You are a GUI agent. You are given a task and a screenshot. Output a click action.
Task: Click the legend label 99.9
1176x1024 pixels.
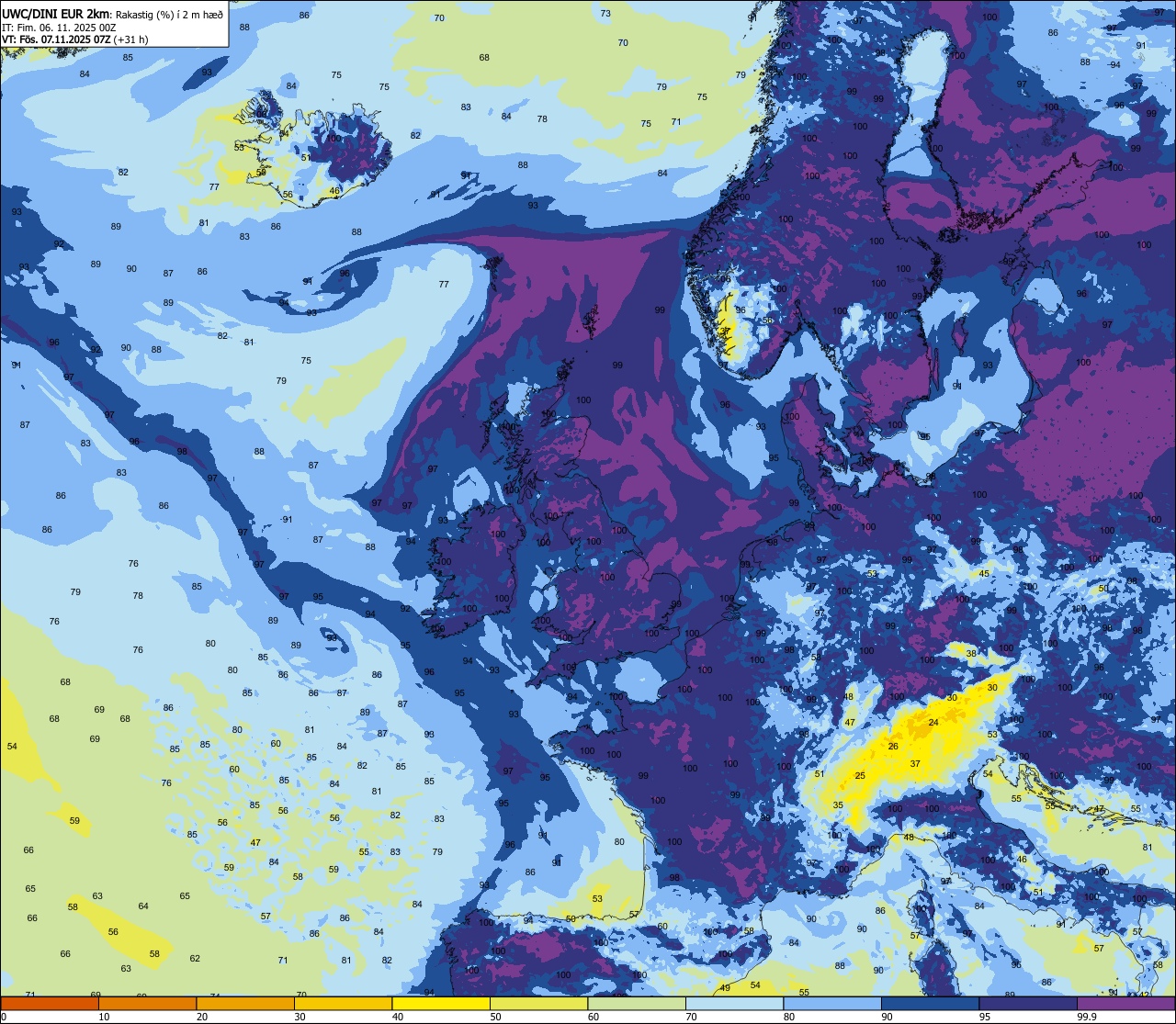(x=1087, y=1017)
